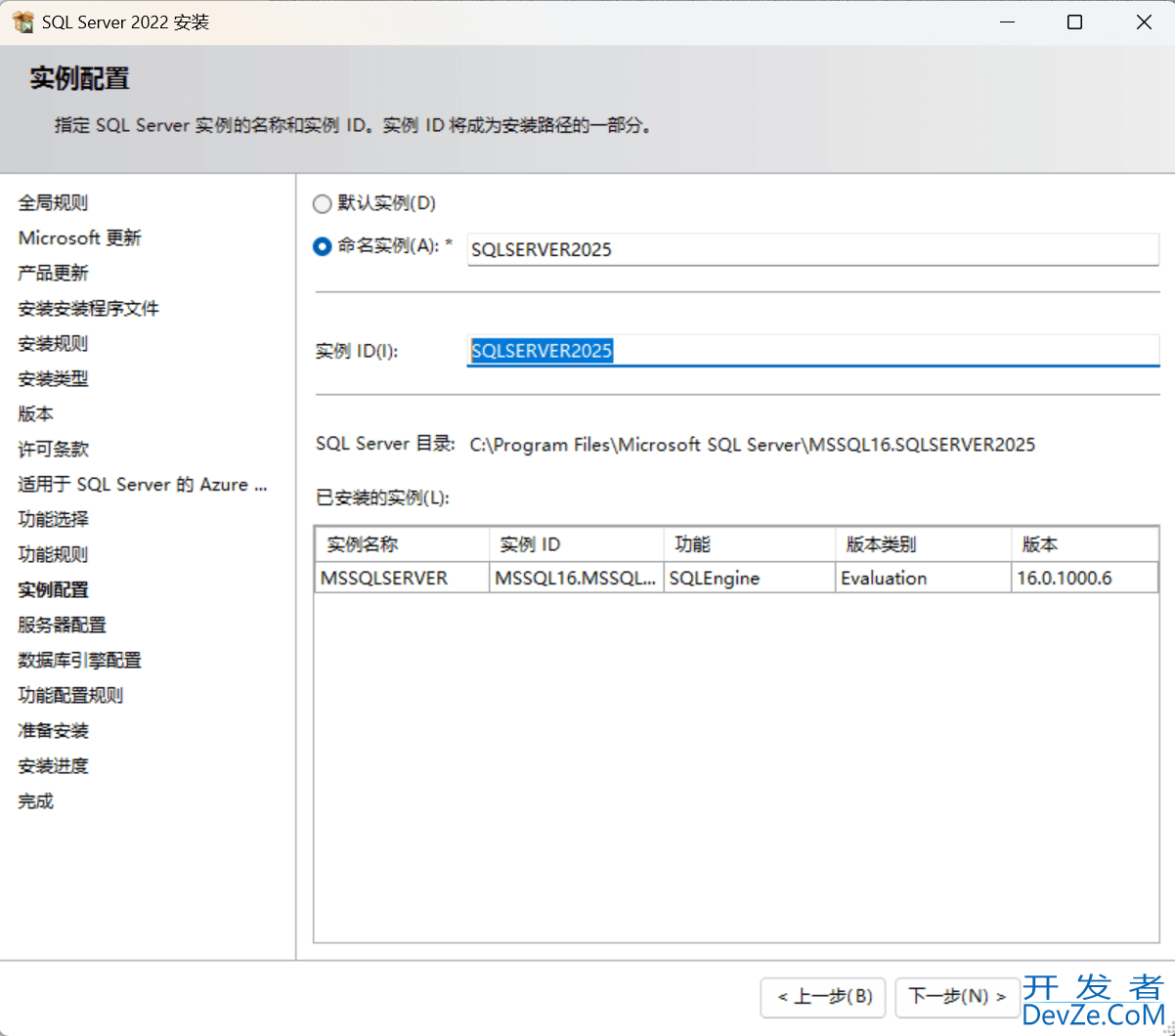Click the SQL Server installer title icon
This screenshot has height=1036, width=1175.
point(22,22)
